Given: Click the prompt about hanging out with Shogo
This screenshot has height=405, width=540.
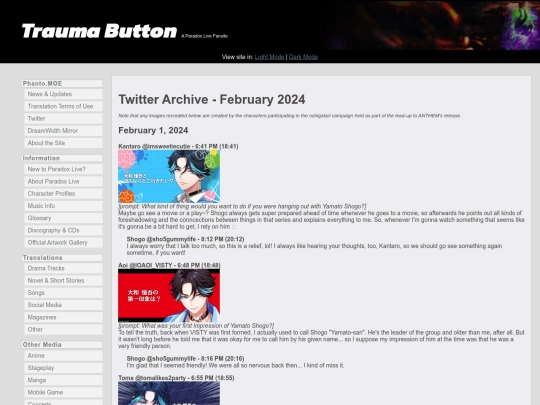Looking at the screenshot, I should coord(242,206).
